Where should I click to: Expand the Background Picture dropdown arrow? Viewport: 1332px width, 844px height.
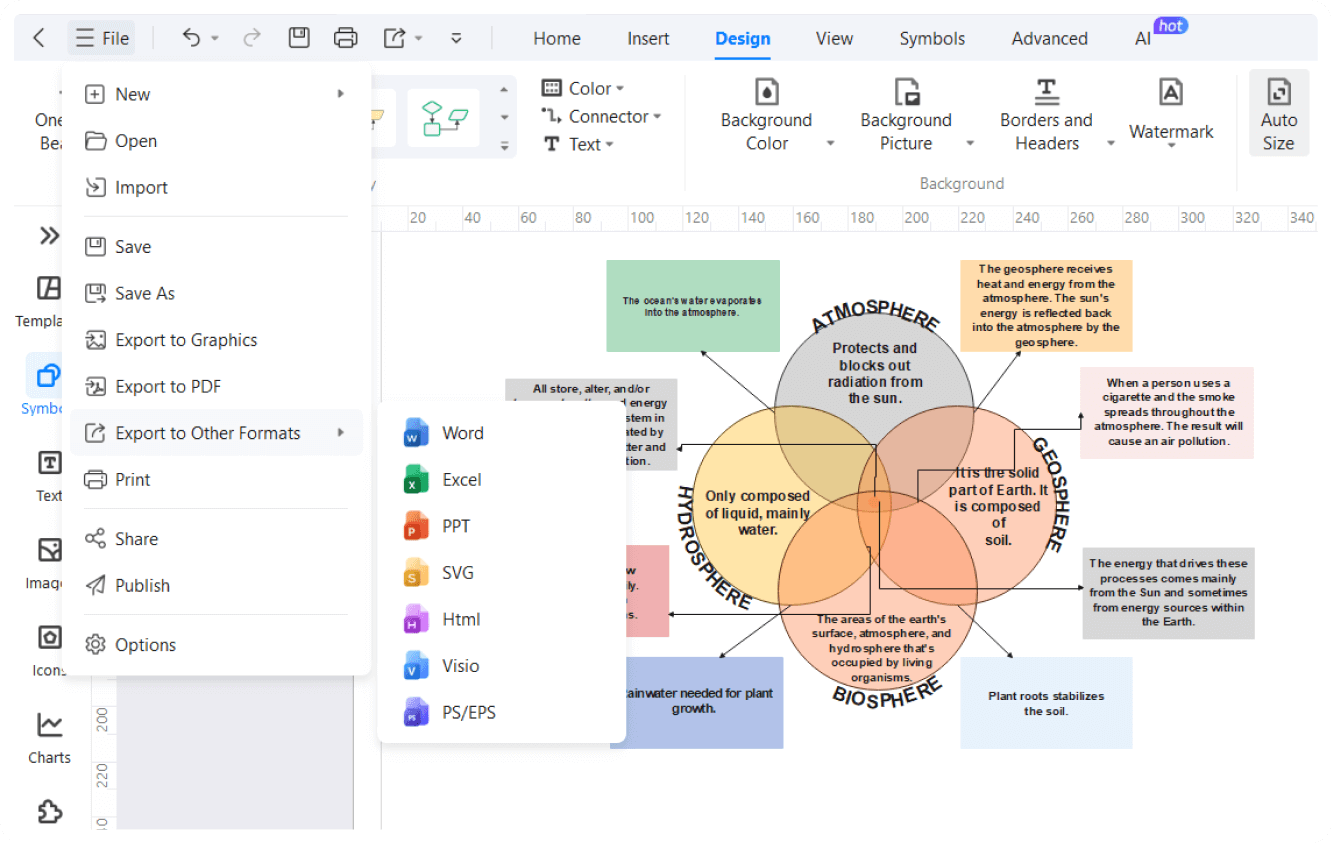[x=969, y=144]
